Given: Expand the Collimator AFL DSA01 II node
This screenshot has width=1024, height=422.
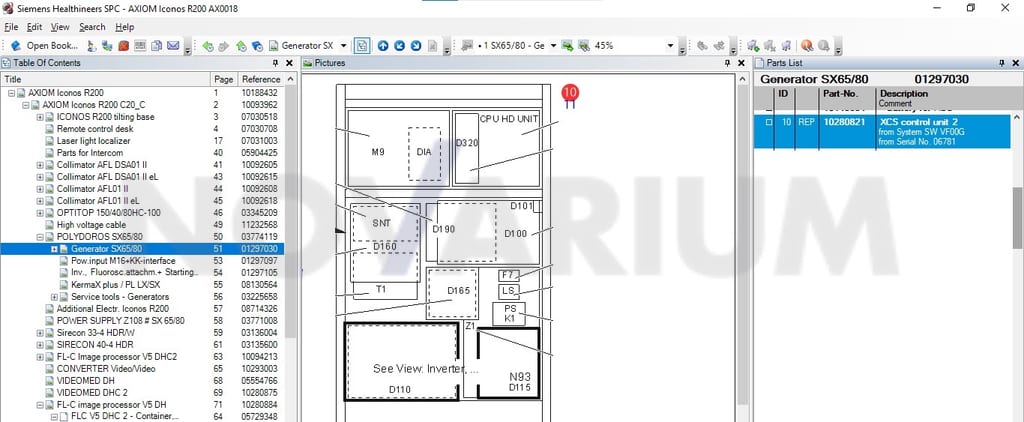Looking at the screenshot, I should 40,165.
